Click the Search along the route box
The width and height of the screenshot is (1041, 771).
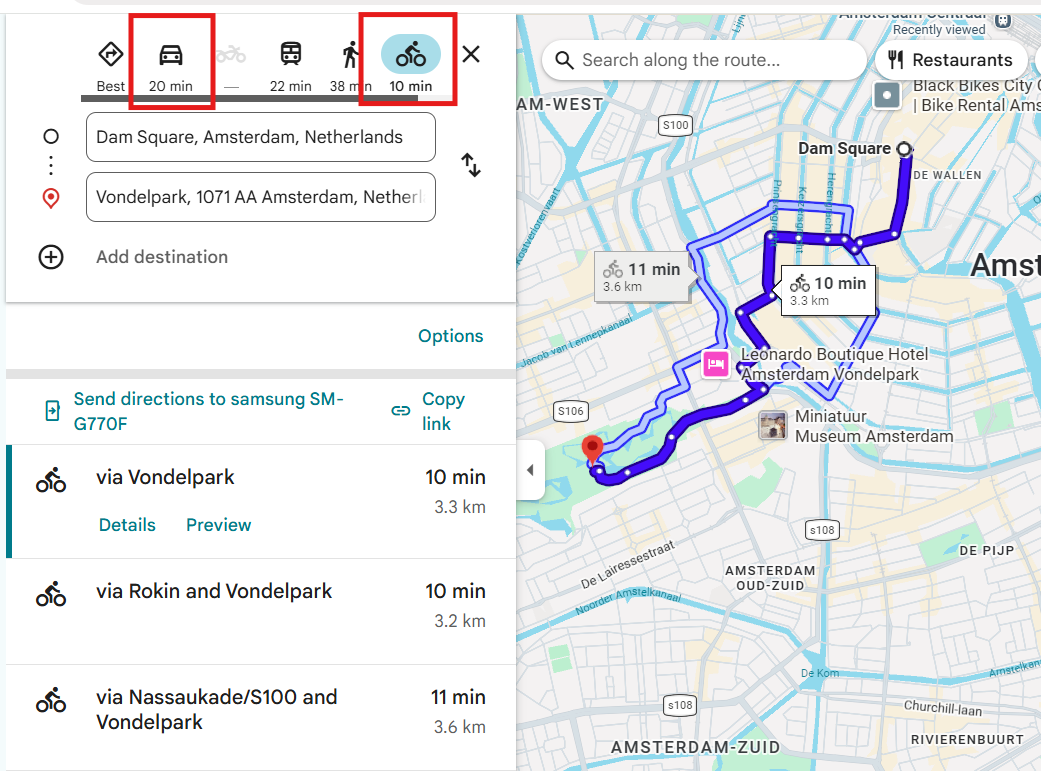click(704, 60)
